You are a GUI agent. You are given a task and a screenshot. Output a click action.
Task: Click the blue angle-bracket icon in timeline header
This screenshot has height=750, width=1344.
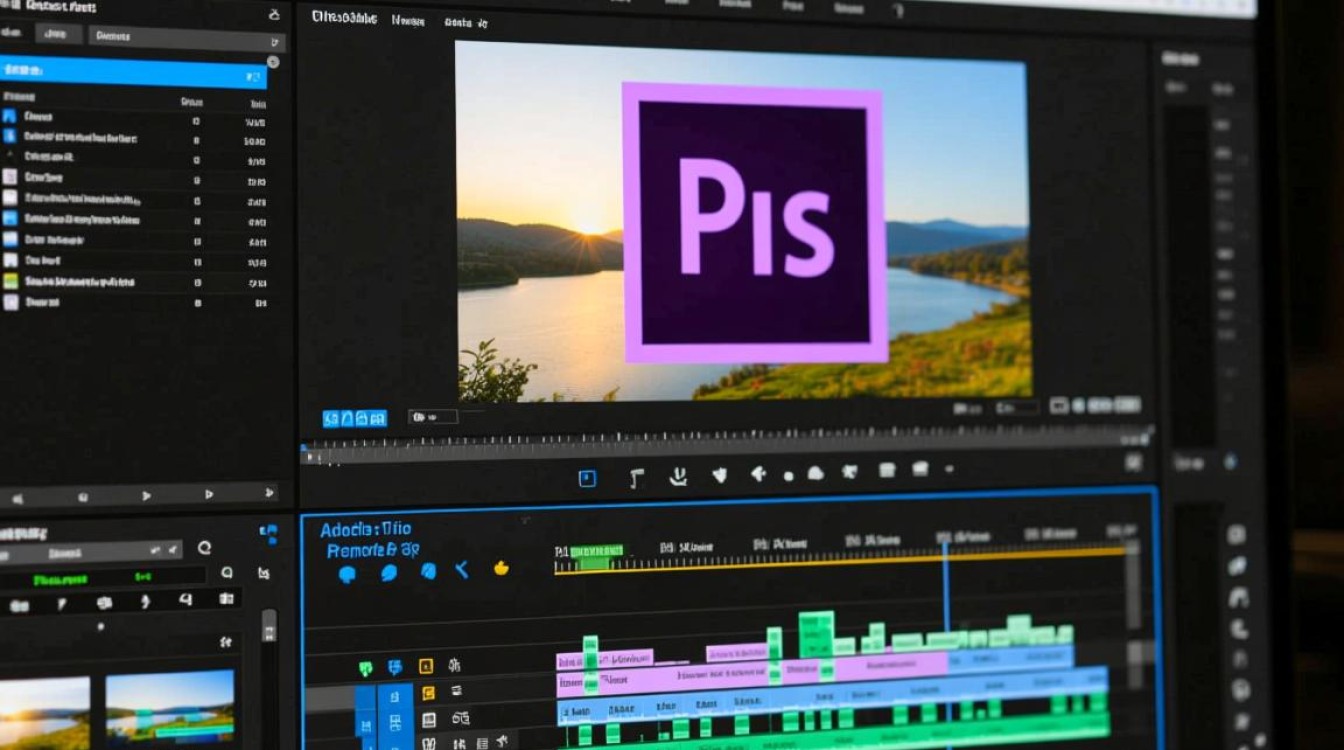click(461, 570)
